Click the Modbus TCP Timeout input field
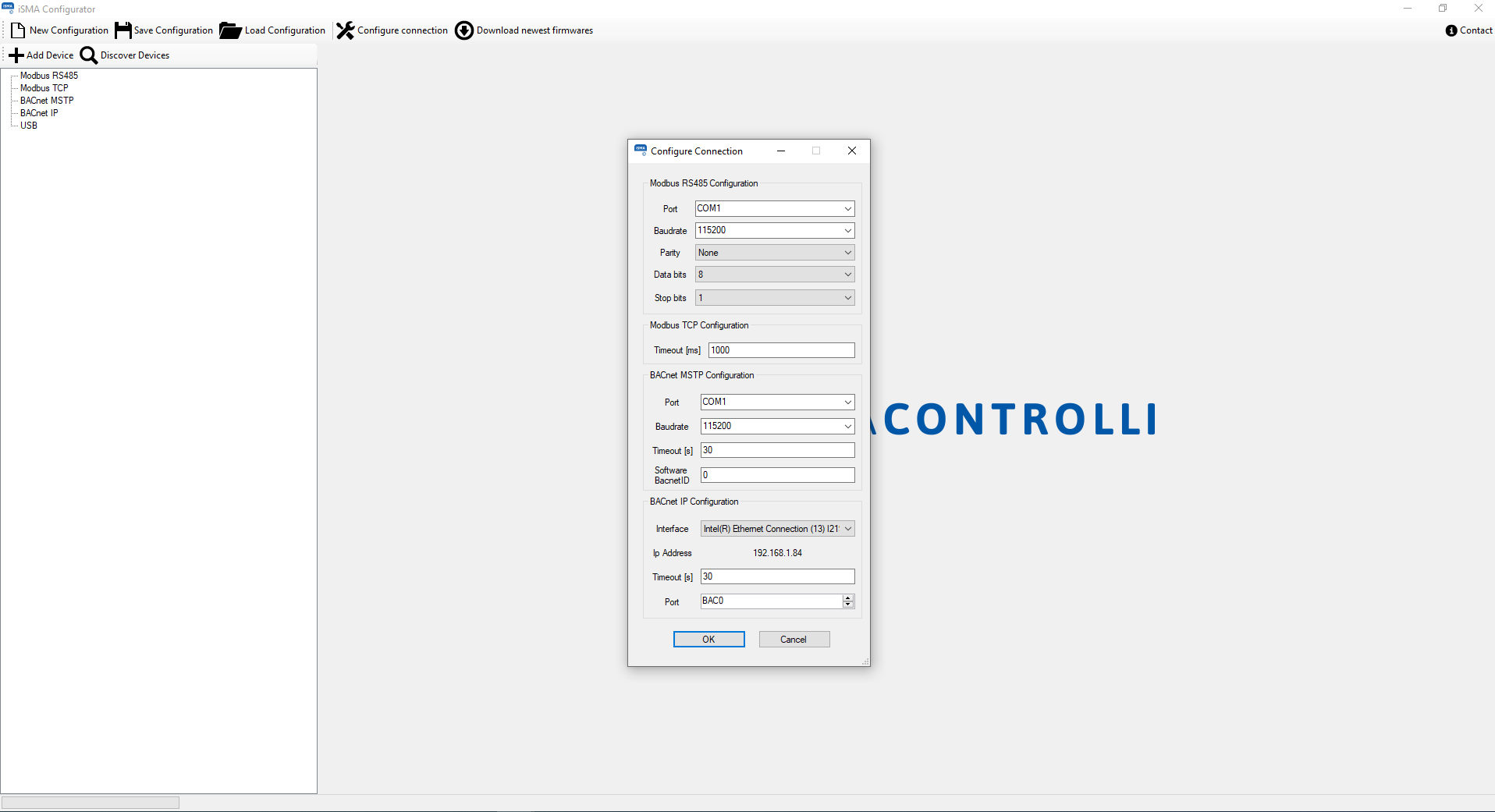 pyautogui.click(x=781, y=351)
